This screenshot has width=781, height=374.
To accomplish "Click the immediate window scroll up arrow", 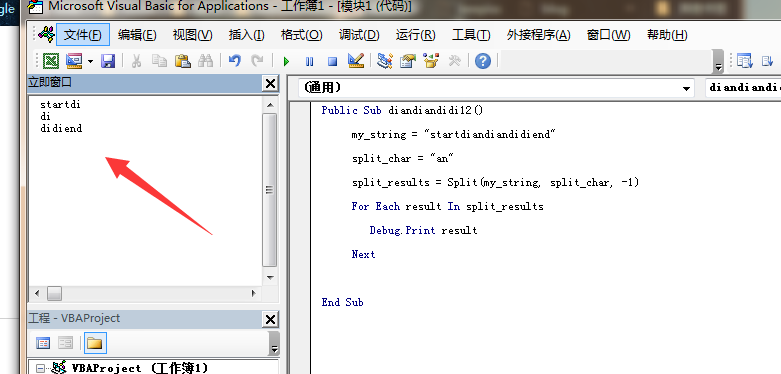I will tap(269, 105).
